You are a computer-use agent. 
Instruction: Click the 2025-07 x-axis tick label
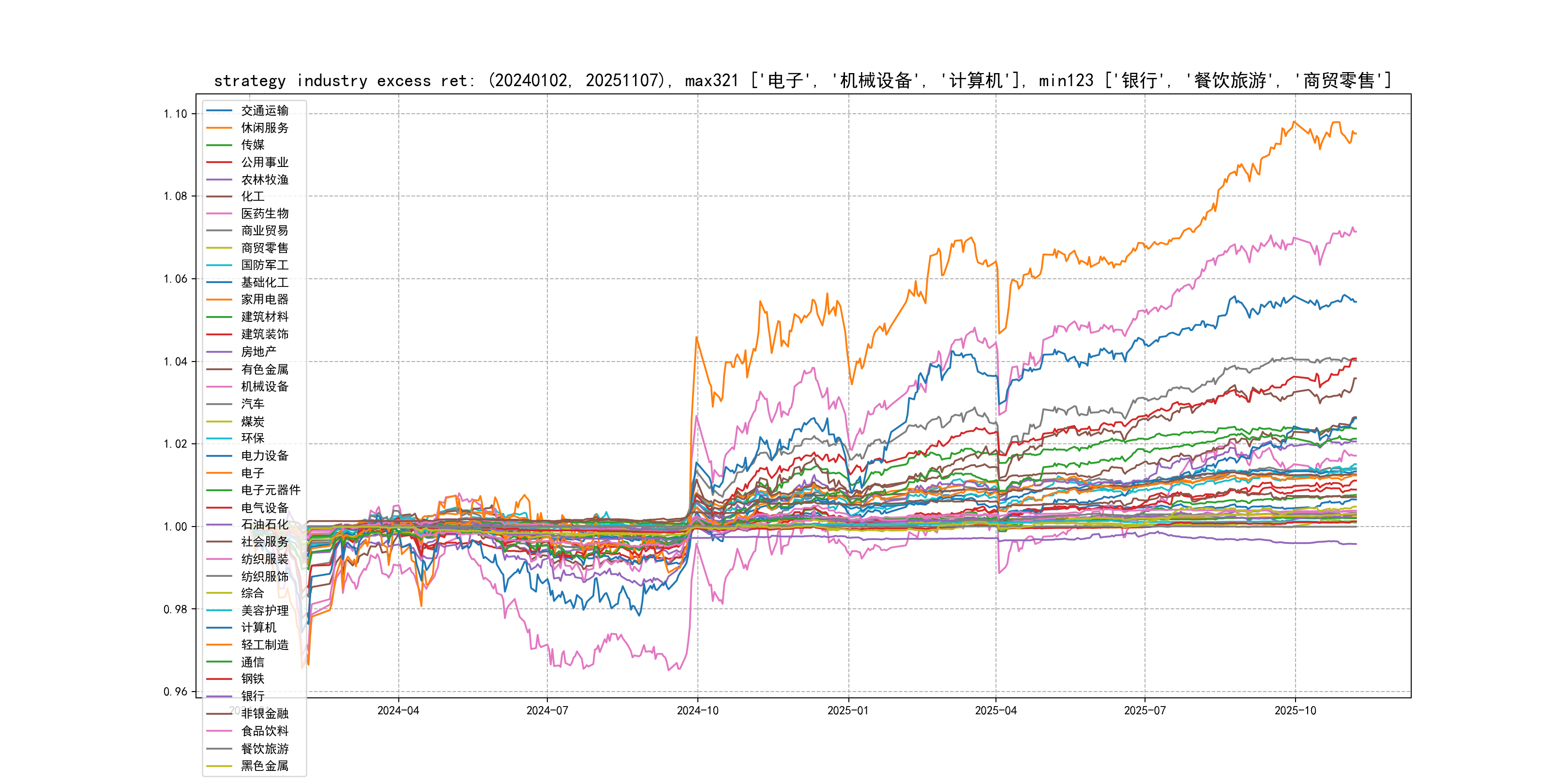1145,710
